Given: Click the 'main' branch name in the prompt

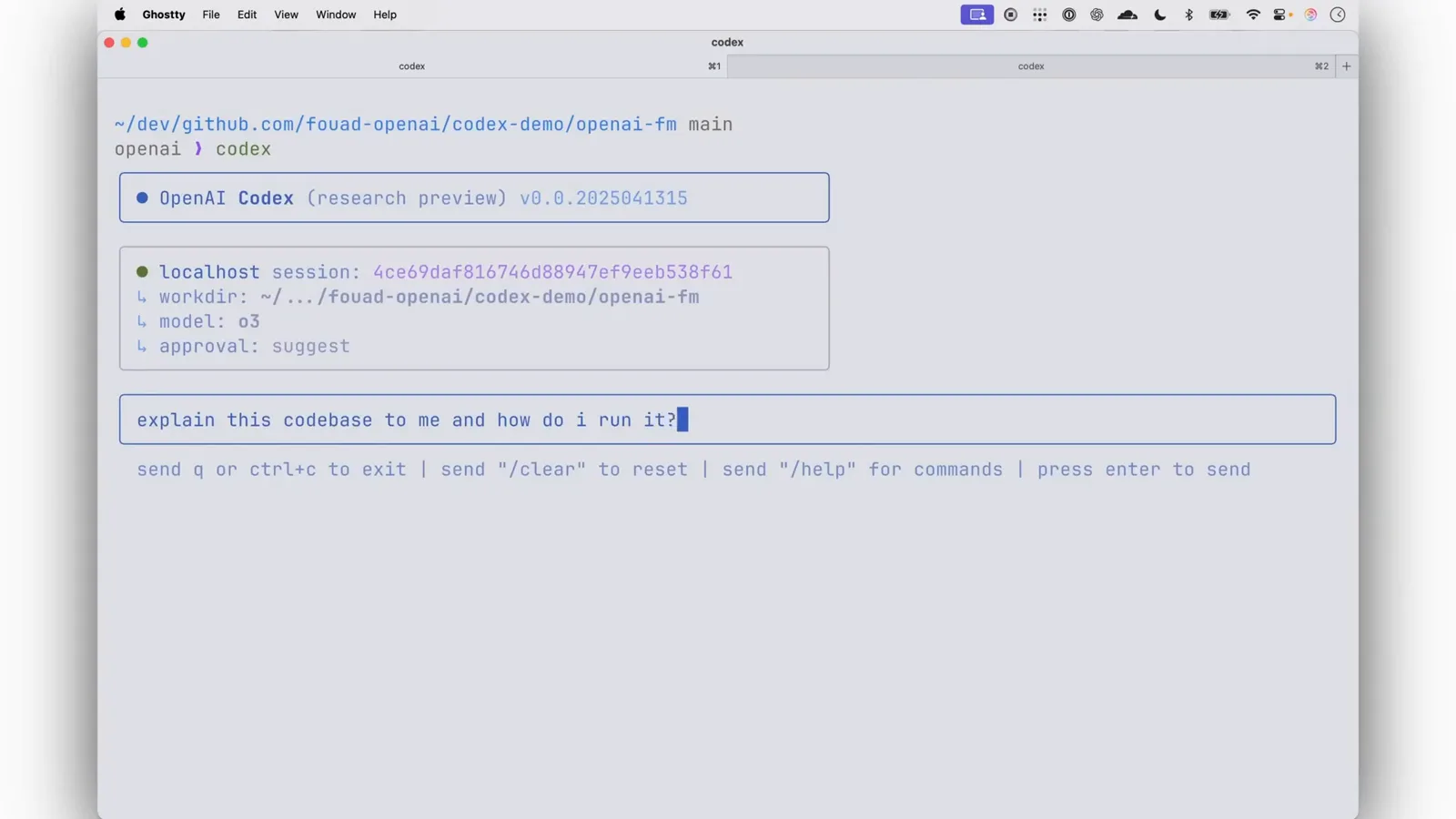Looking at the screenshot, I should tap(711, 125).
